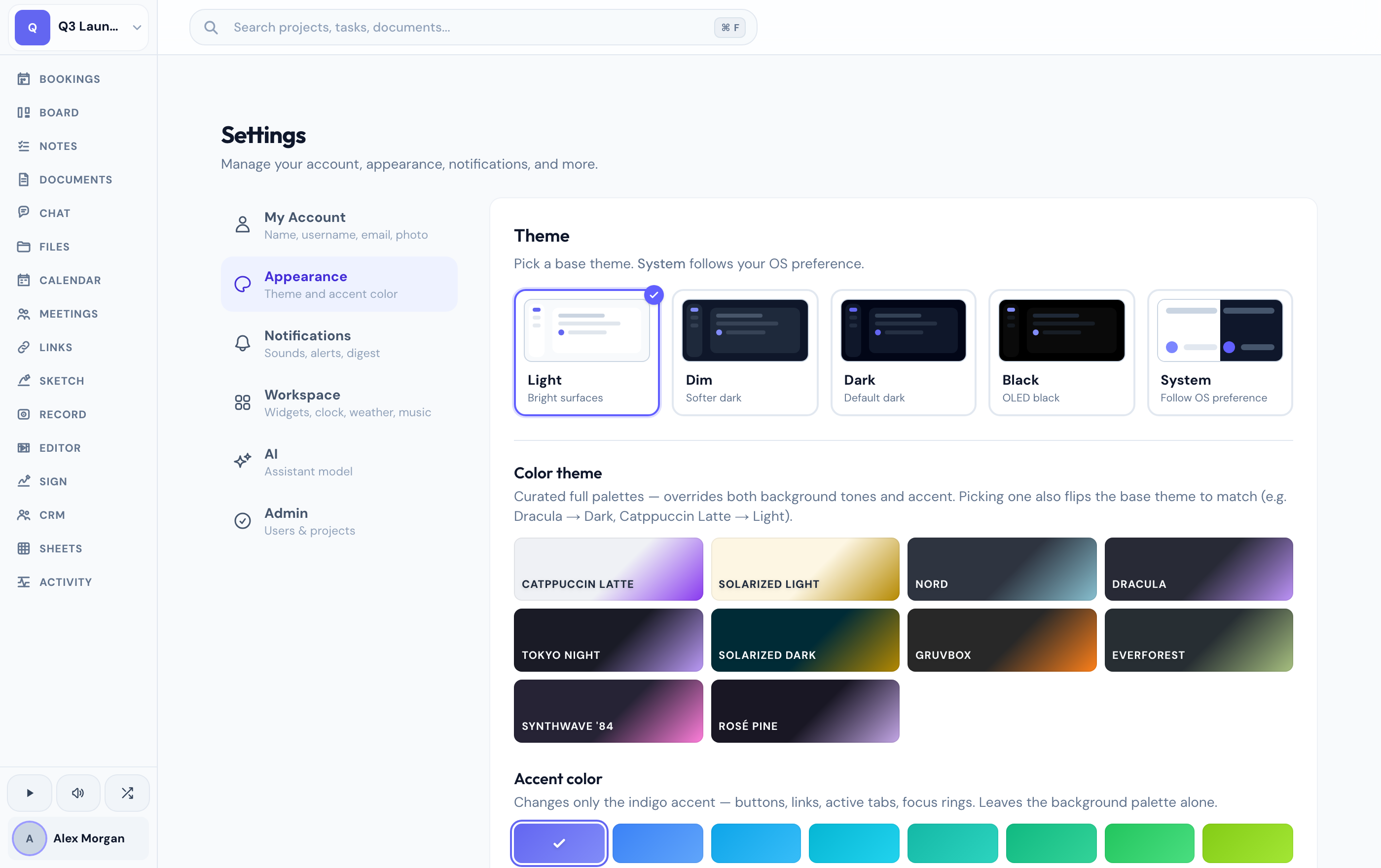The image size is (1381, 868).
Task: Choose the Tokyo Night palette
Action: pos(608,640)
